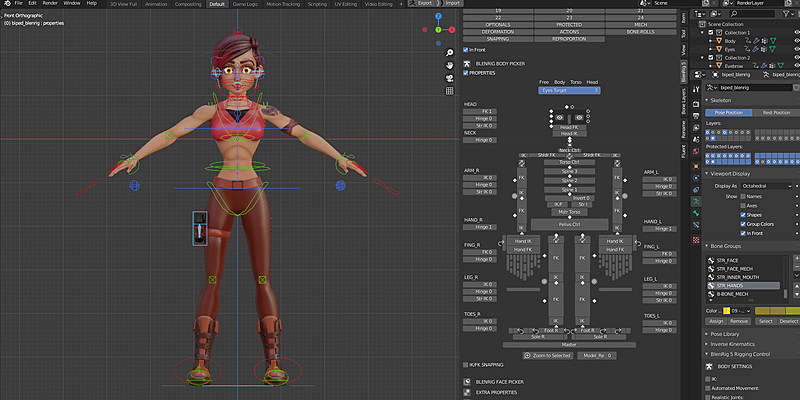Click the viewport zoom magnifier icon
Viewport: 800px width, 400px height.
pyautogui.click(x=450, y=55)
